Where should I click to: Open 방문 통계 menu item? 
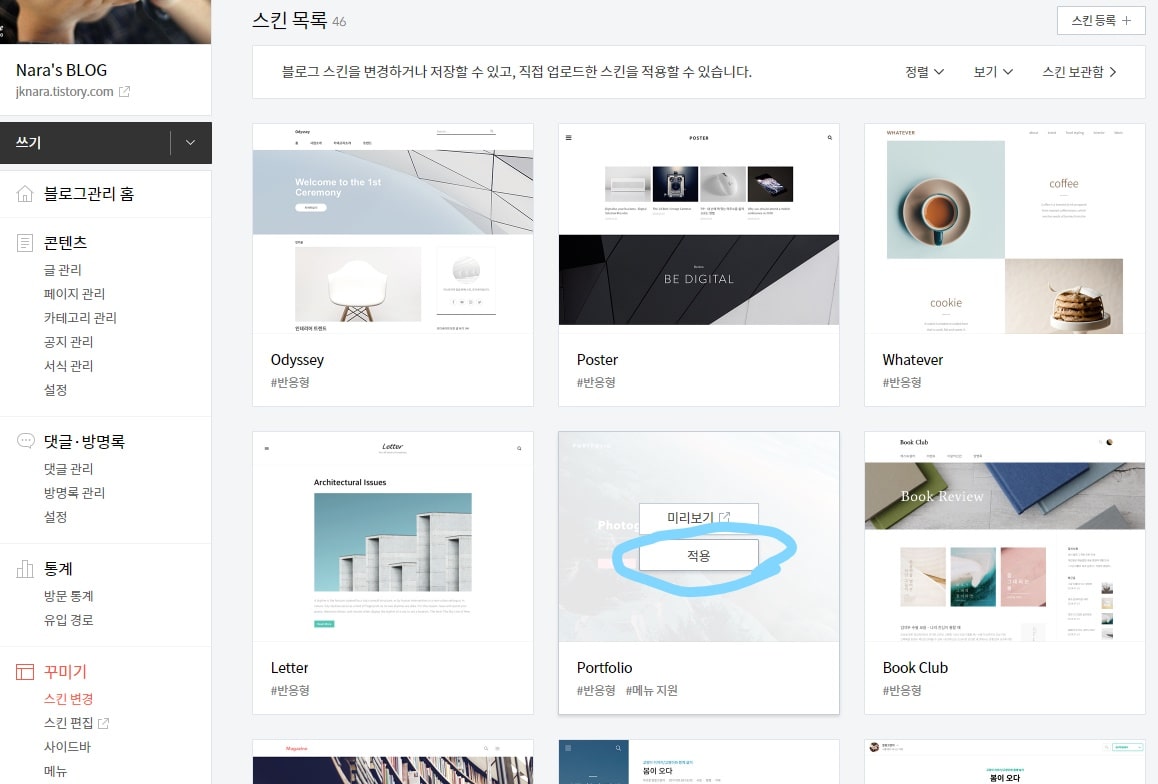click(69, 596)
